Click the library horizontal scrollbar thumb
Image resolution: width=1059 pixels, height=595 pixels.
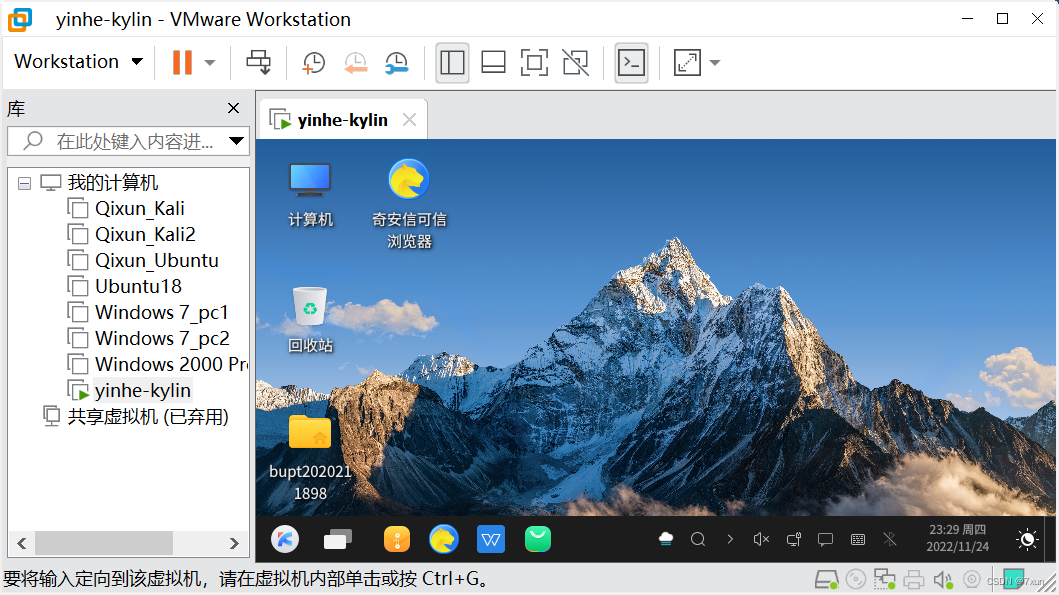pos(104,543)
